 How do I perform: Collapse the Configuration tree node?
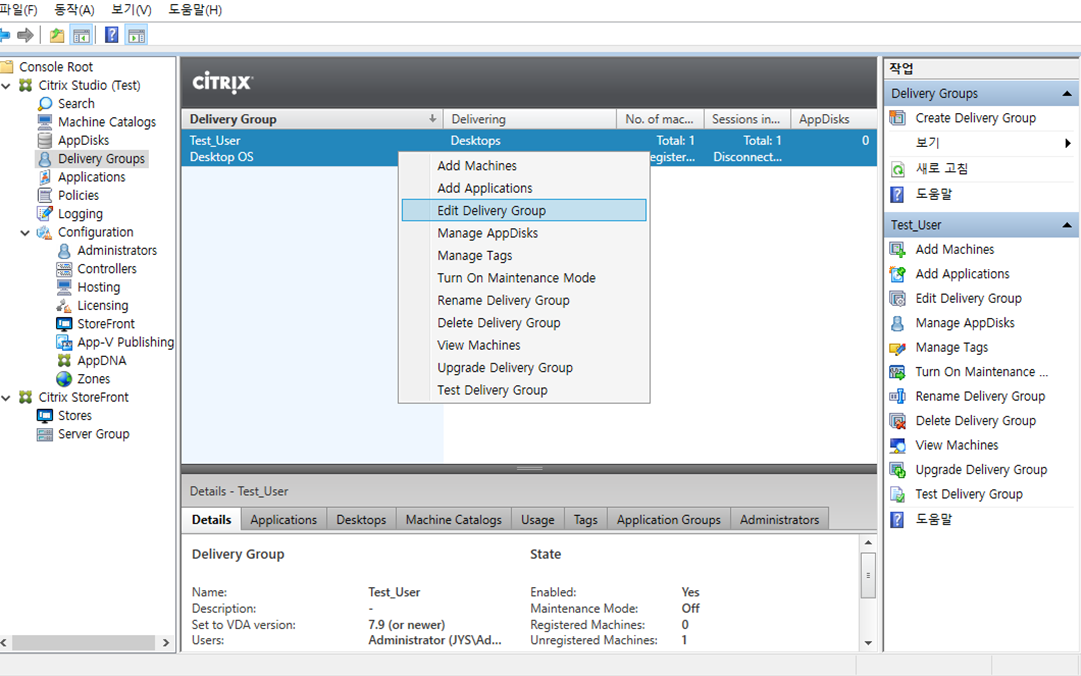26,232
